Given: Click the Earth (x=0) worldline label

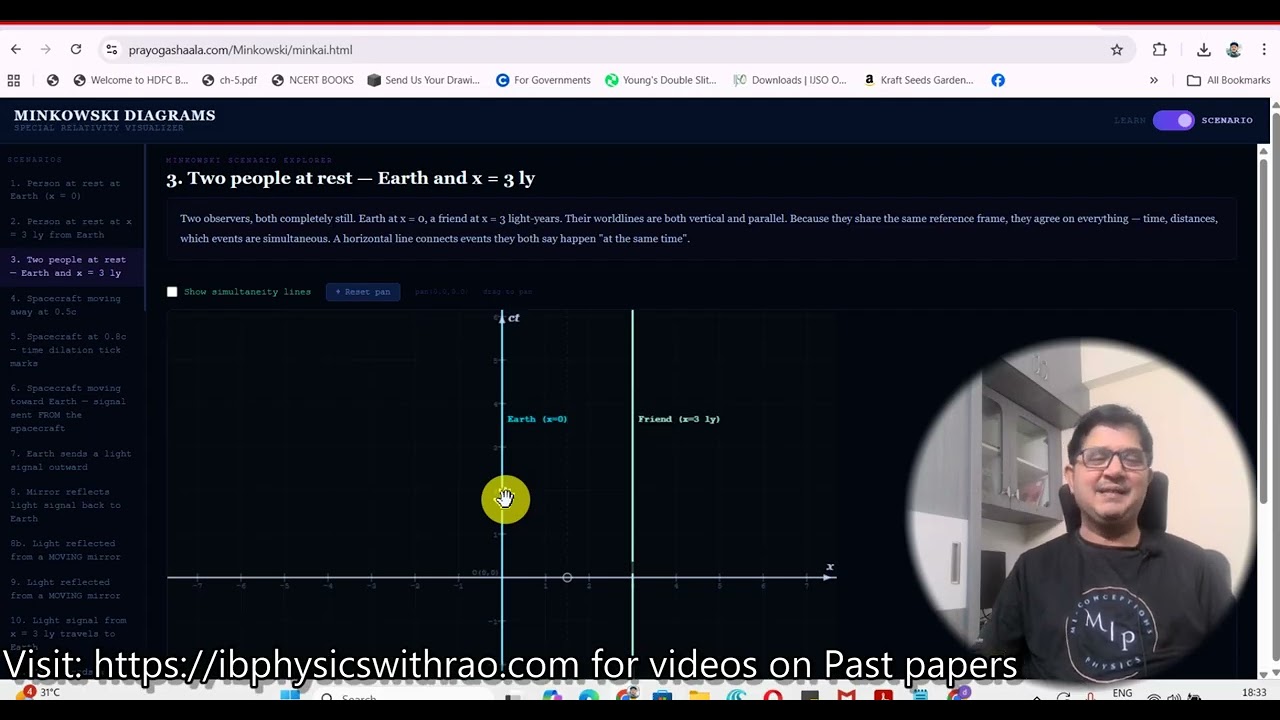Looking at the screenshot, I should coord(537,419).
